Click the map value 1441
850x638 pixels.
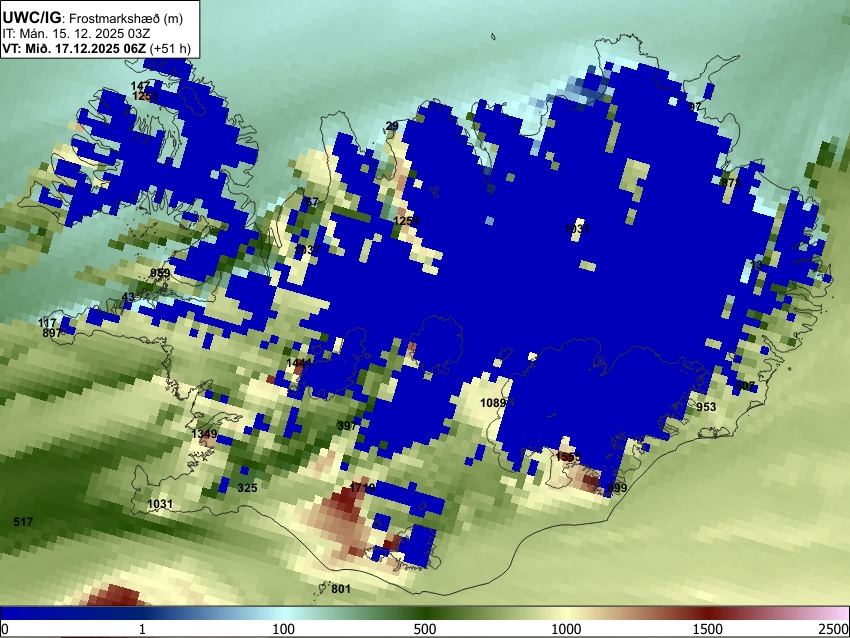pos(299,363)
